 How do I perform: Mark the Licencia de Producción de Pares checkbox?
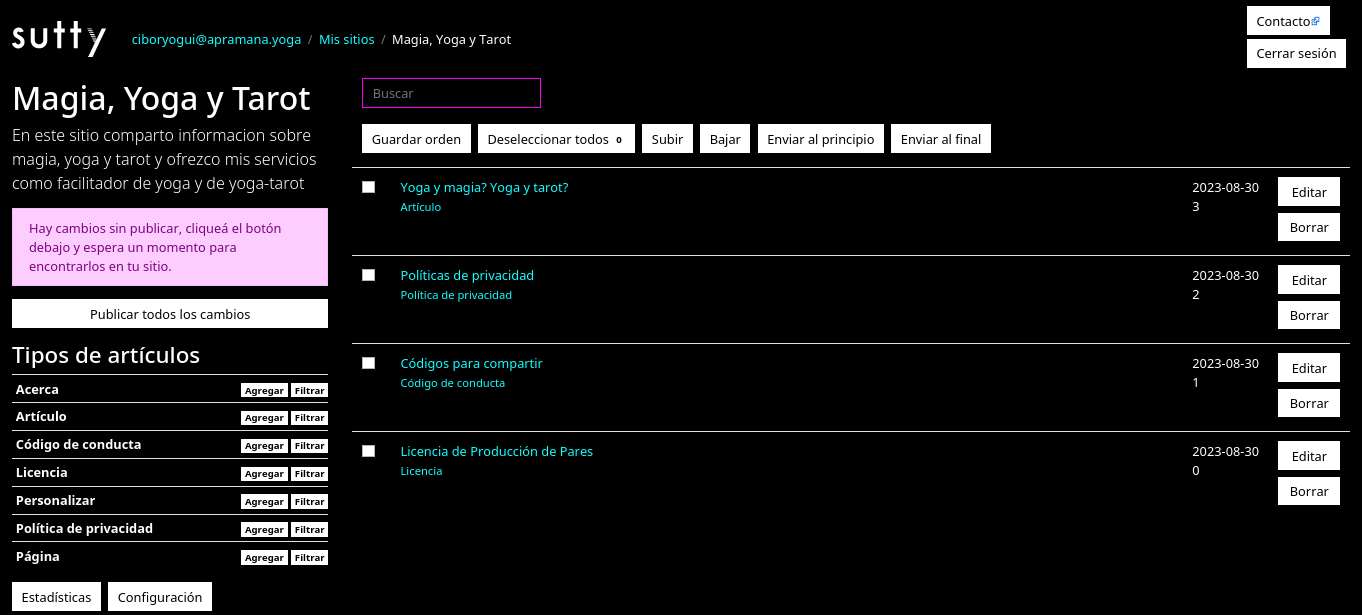point(368,451)
